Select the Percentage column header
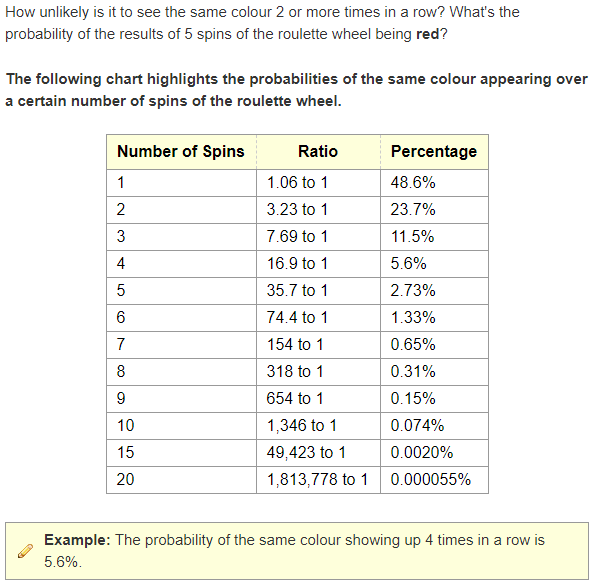The image size is (597, 587). (434, 152)
